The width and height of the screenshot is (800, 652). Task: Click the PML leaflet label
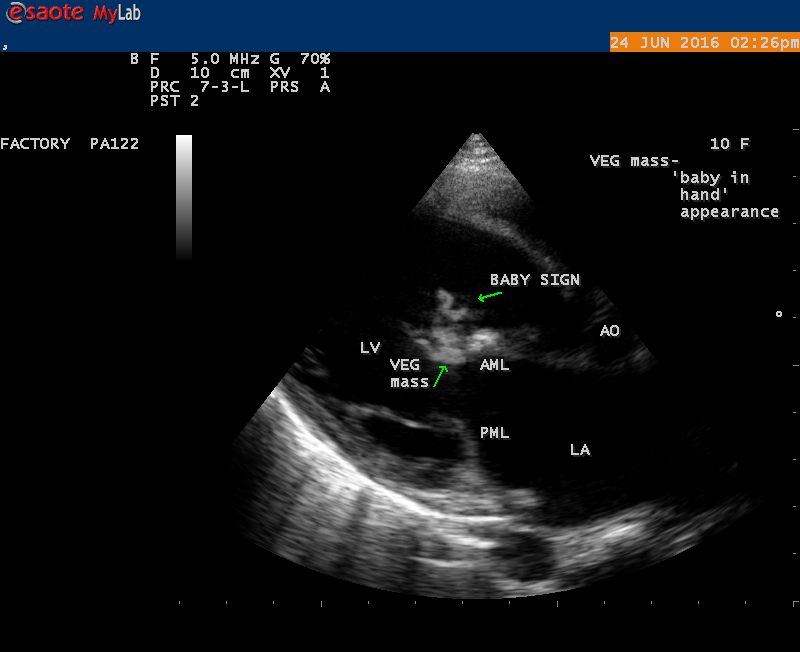coord(494,433)
